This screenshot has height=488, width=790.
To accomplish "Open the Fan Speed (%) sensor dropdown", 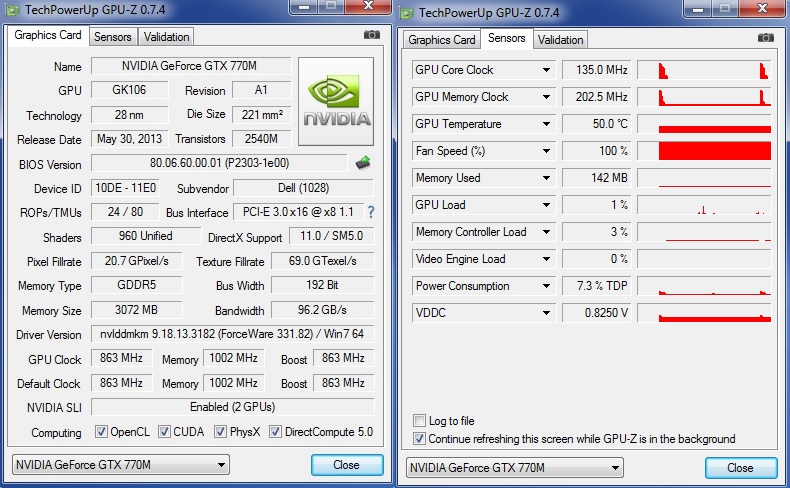I will pyautogui.click(x=546, y=151).
